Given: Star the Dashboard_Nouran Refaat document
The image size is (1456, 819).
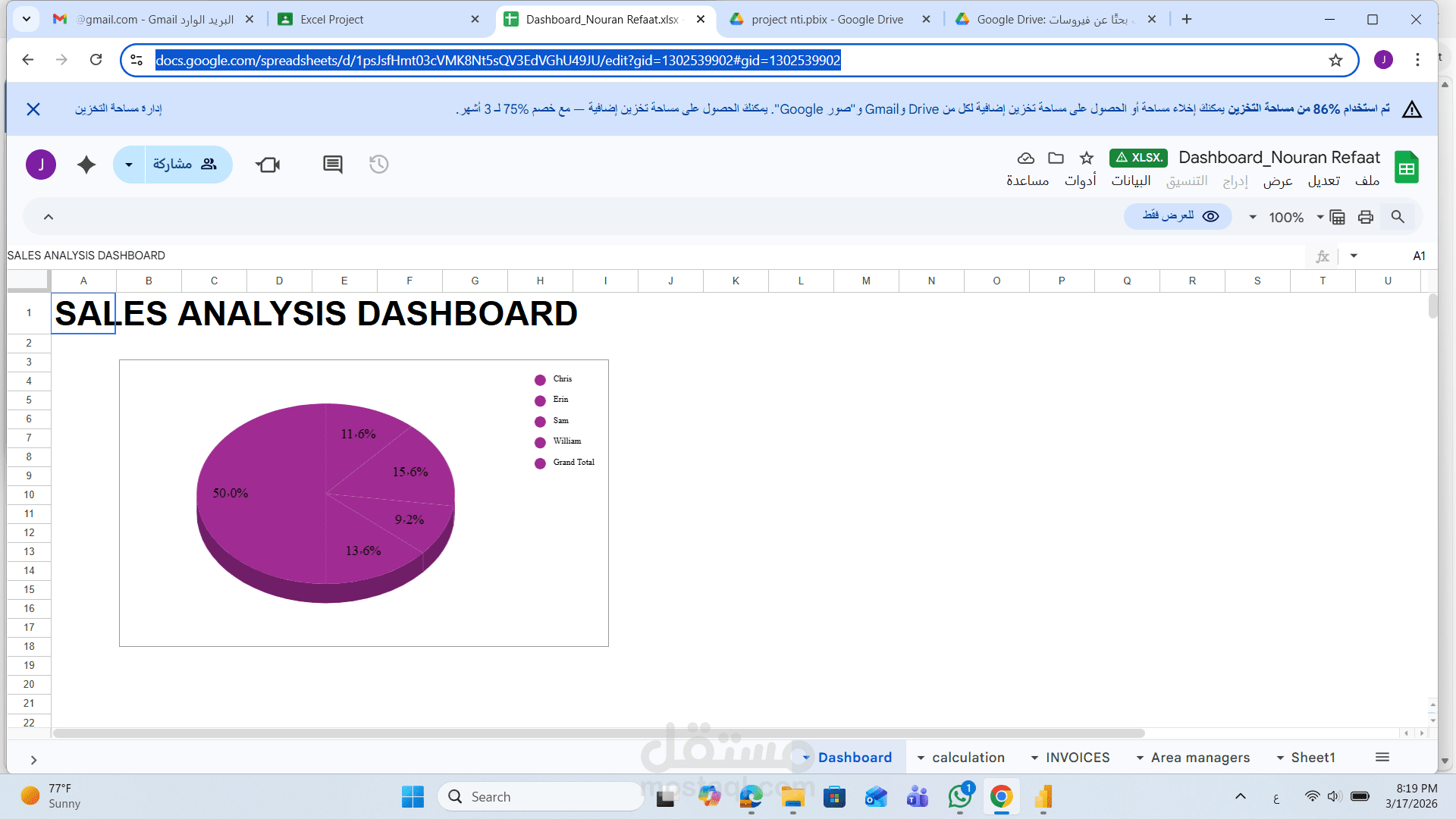Looking at the screenshot, I should coord(1087,158).
